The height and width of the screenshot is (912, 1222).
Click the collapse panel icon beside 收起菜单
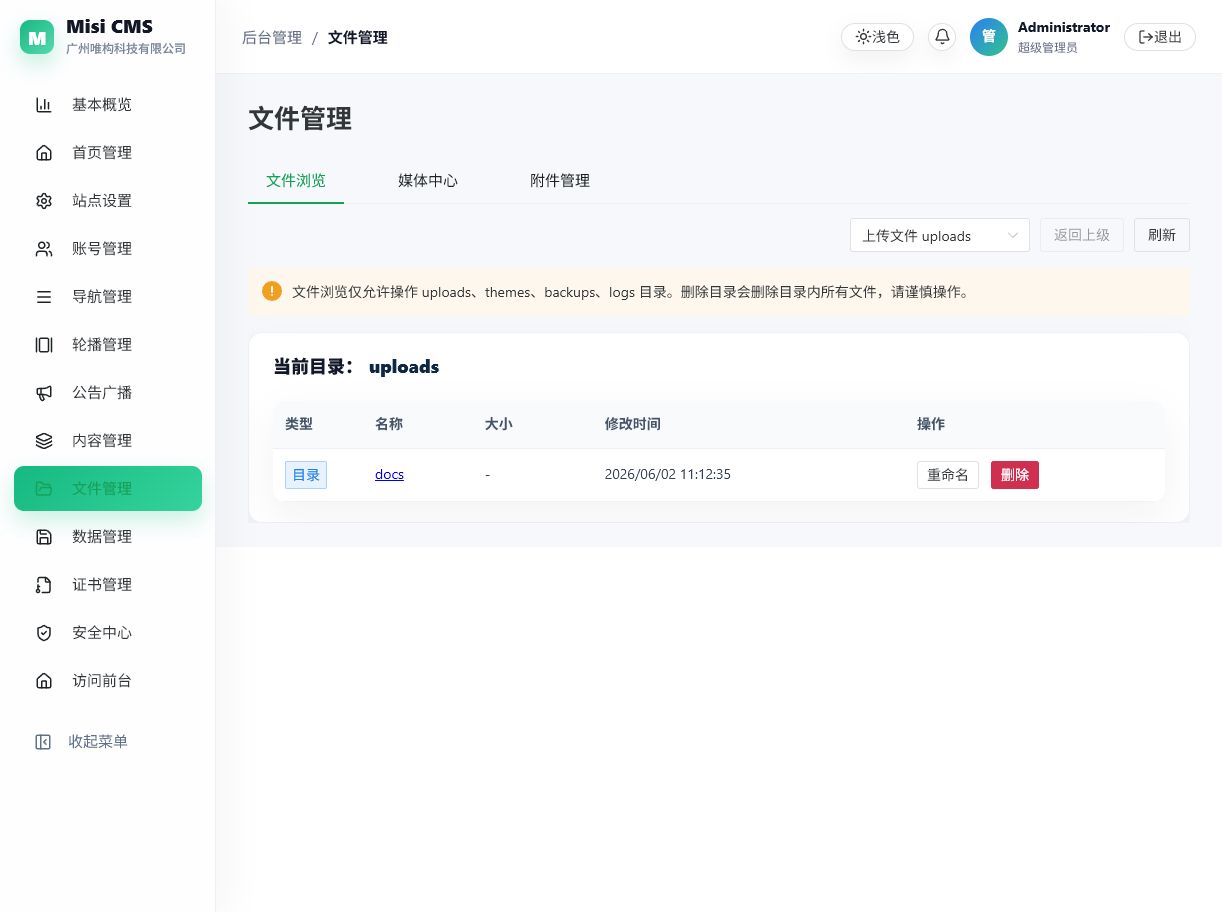43,742
